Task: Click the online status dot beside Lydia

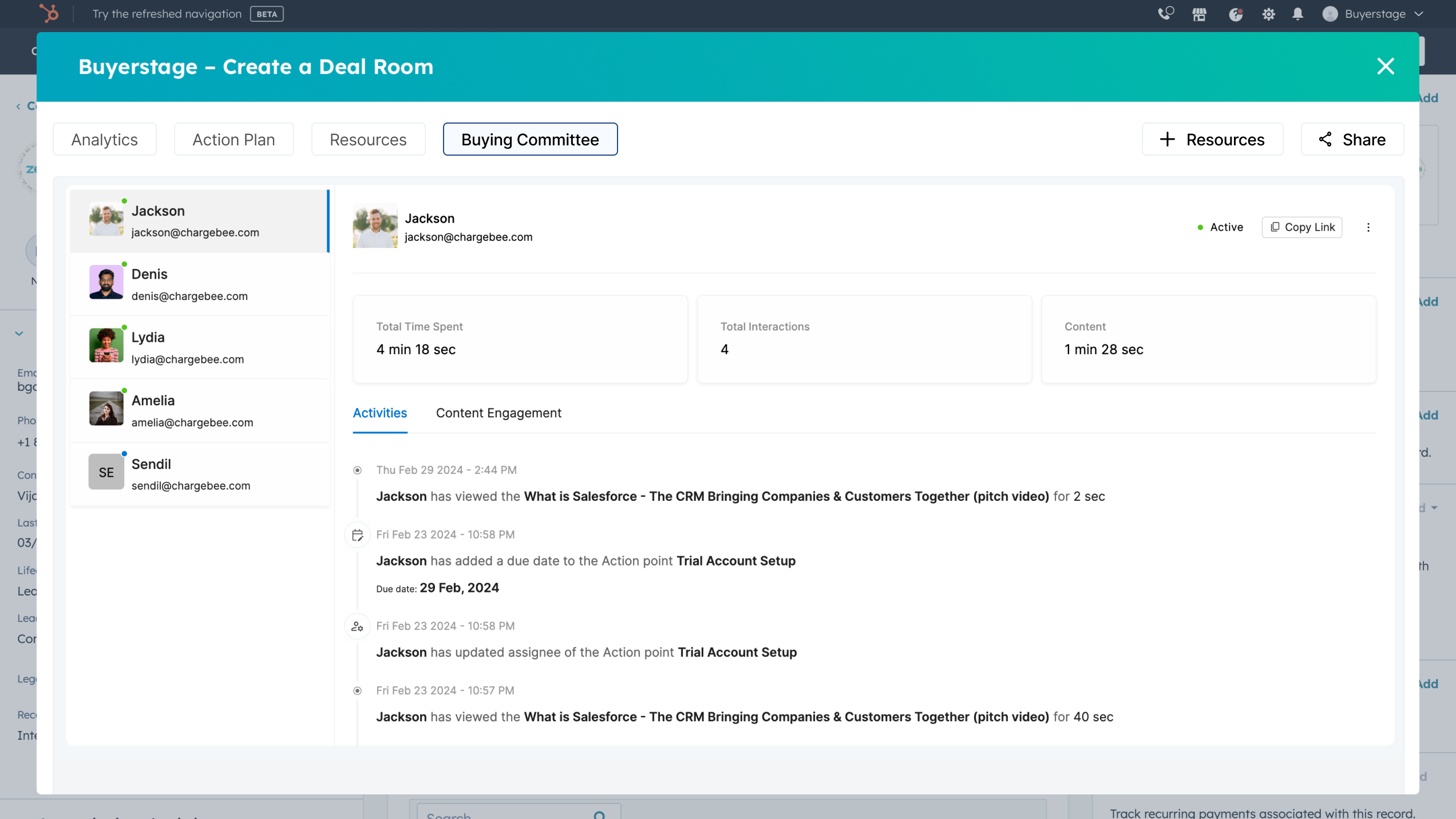Action: click(x=125, y=327)
